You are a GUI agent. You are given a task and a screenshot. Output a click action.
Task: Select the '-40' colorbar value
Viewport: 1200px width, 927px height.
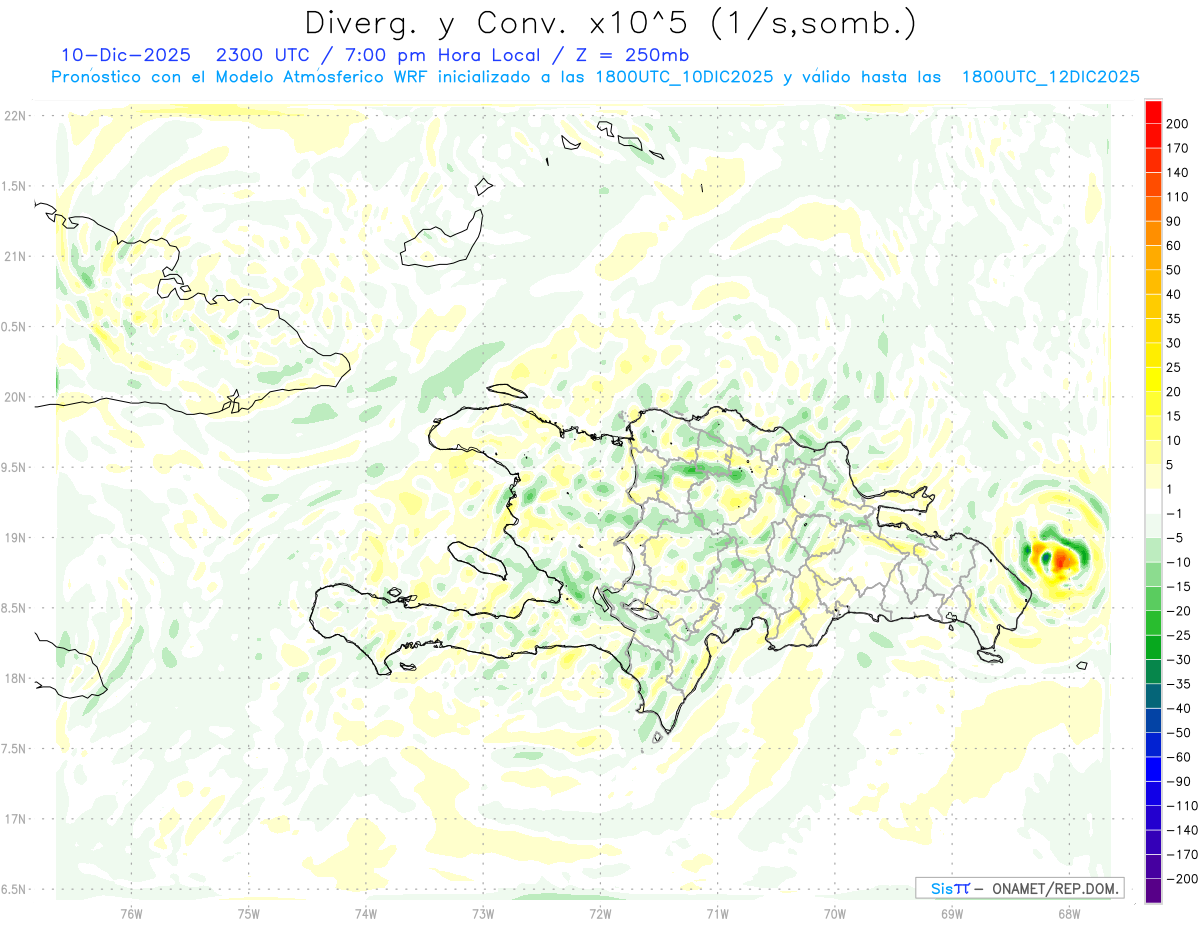pyautogui.click(x=1177, y=708)
